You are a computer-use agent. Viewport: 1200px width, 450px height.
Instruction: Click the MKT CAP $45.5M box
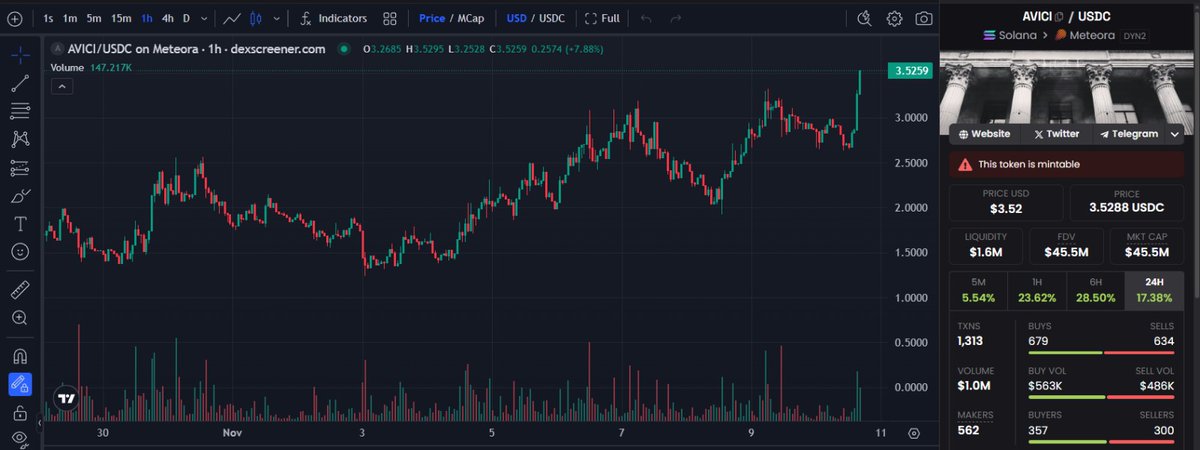coord(1148,245)
